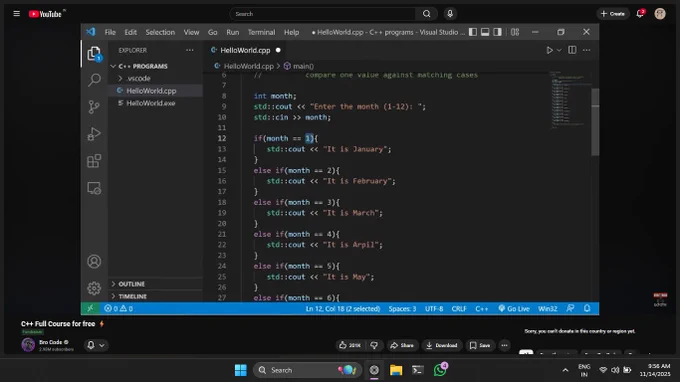
Task: Open WhatsApp from taskbar
Action: coord(440,370)
